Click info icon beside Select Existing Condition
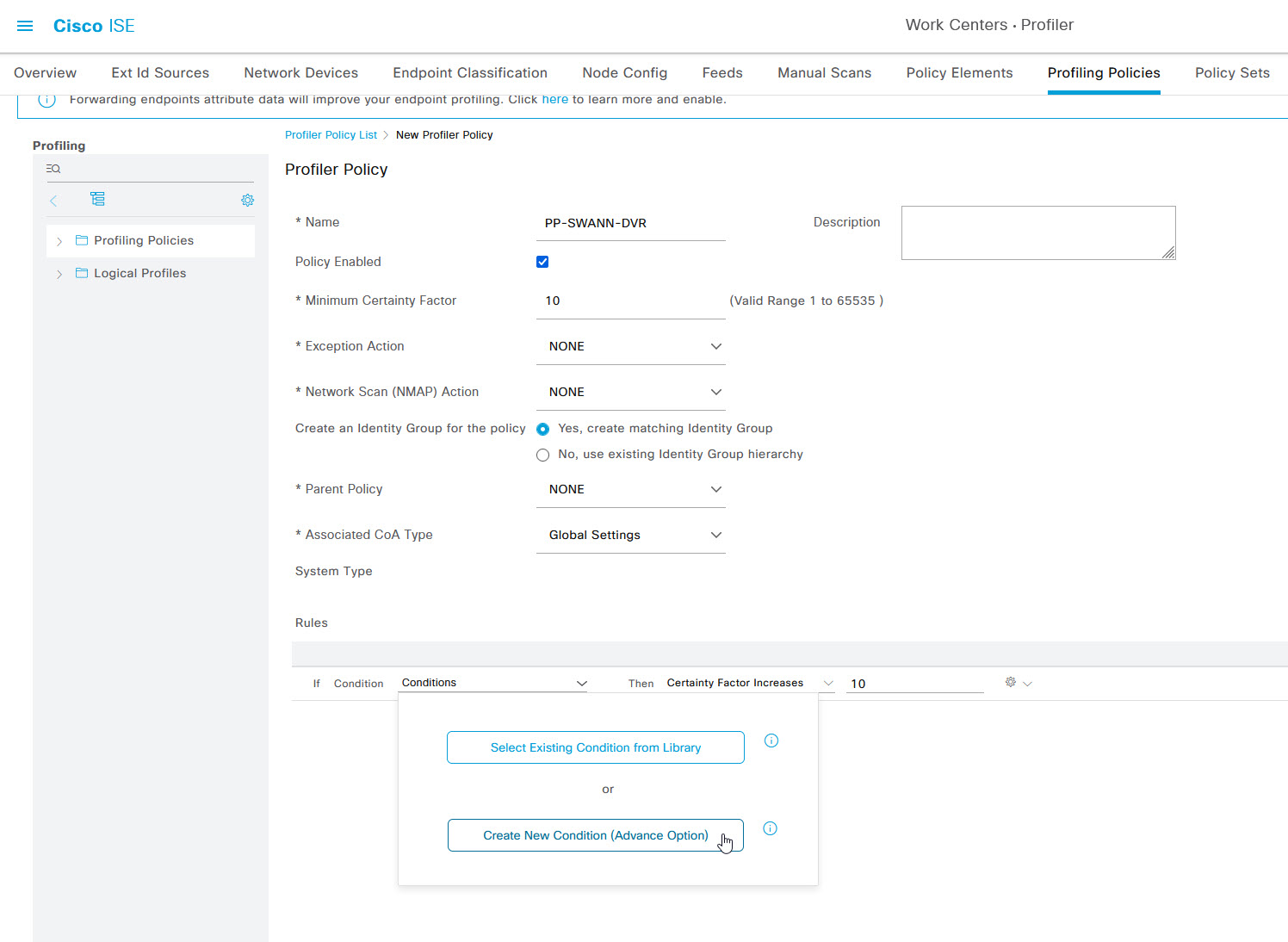1288x942 pixels. (x=771, y=741)
